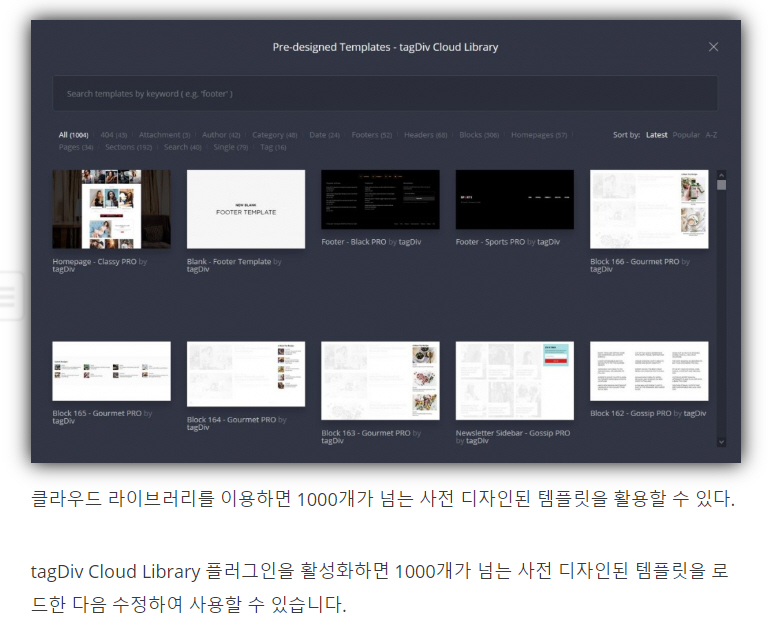Image resolution: width=768 pixels, height=639 pixels.
Task: Sort templates by Popular
Action: pyautogui.click(x=686, y=135)
